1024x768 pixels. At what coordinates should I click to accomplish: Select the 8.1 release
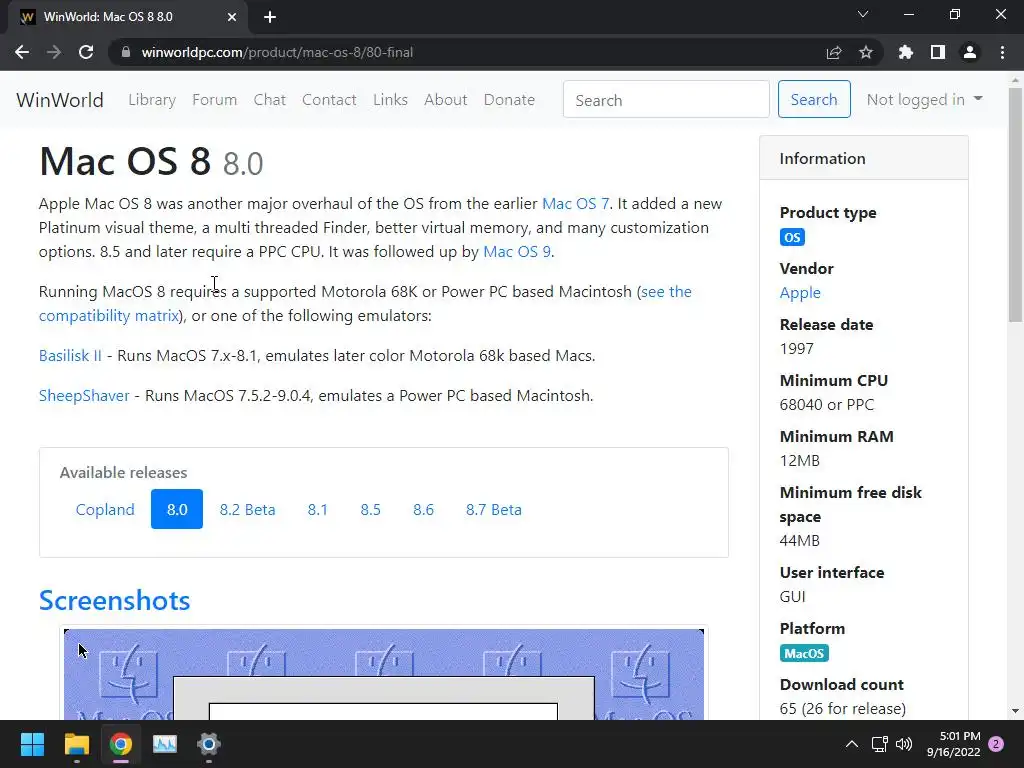tap(317, 509)
